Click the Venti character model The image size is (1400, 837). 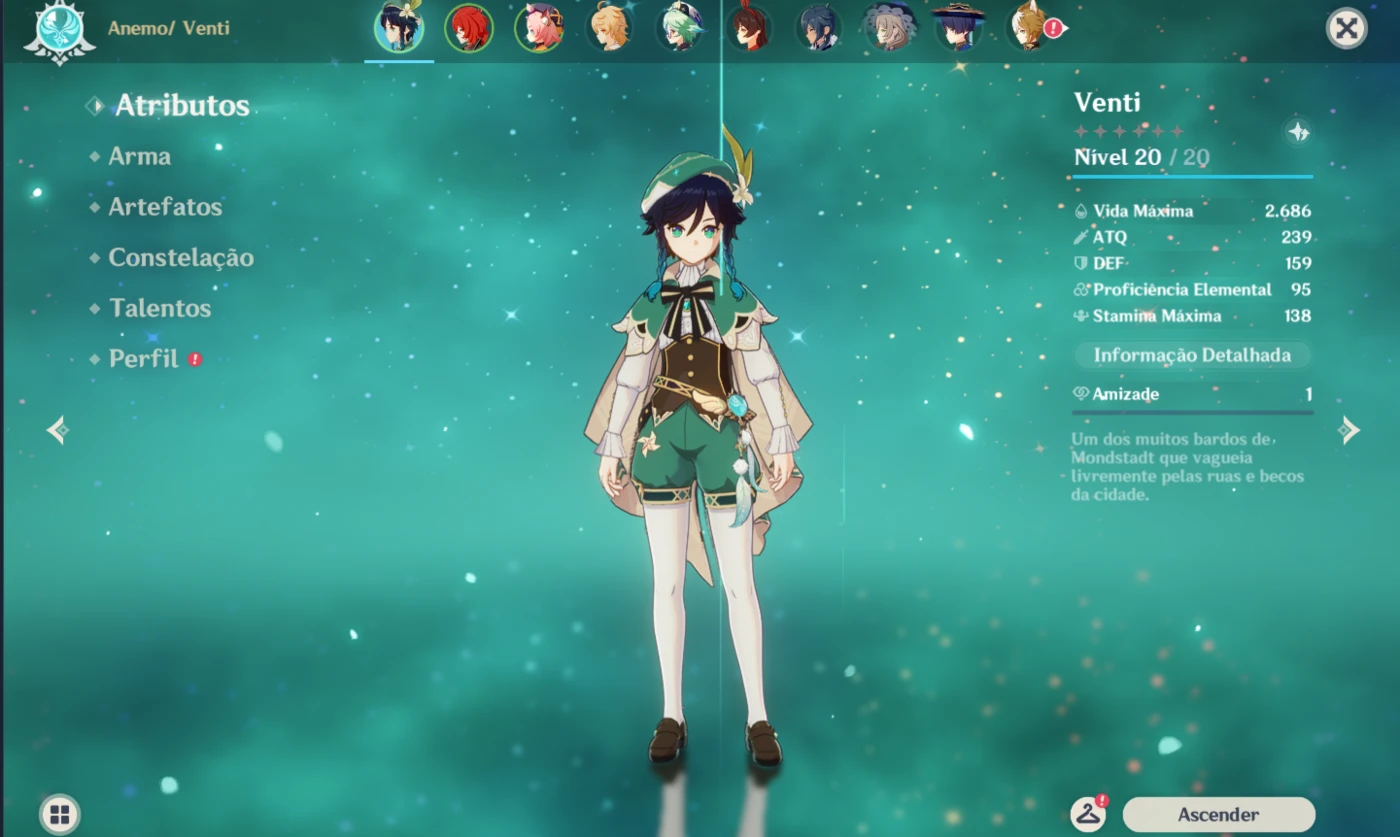click(x=699, y=450)
